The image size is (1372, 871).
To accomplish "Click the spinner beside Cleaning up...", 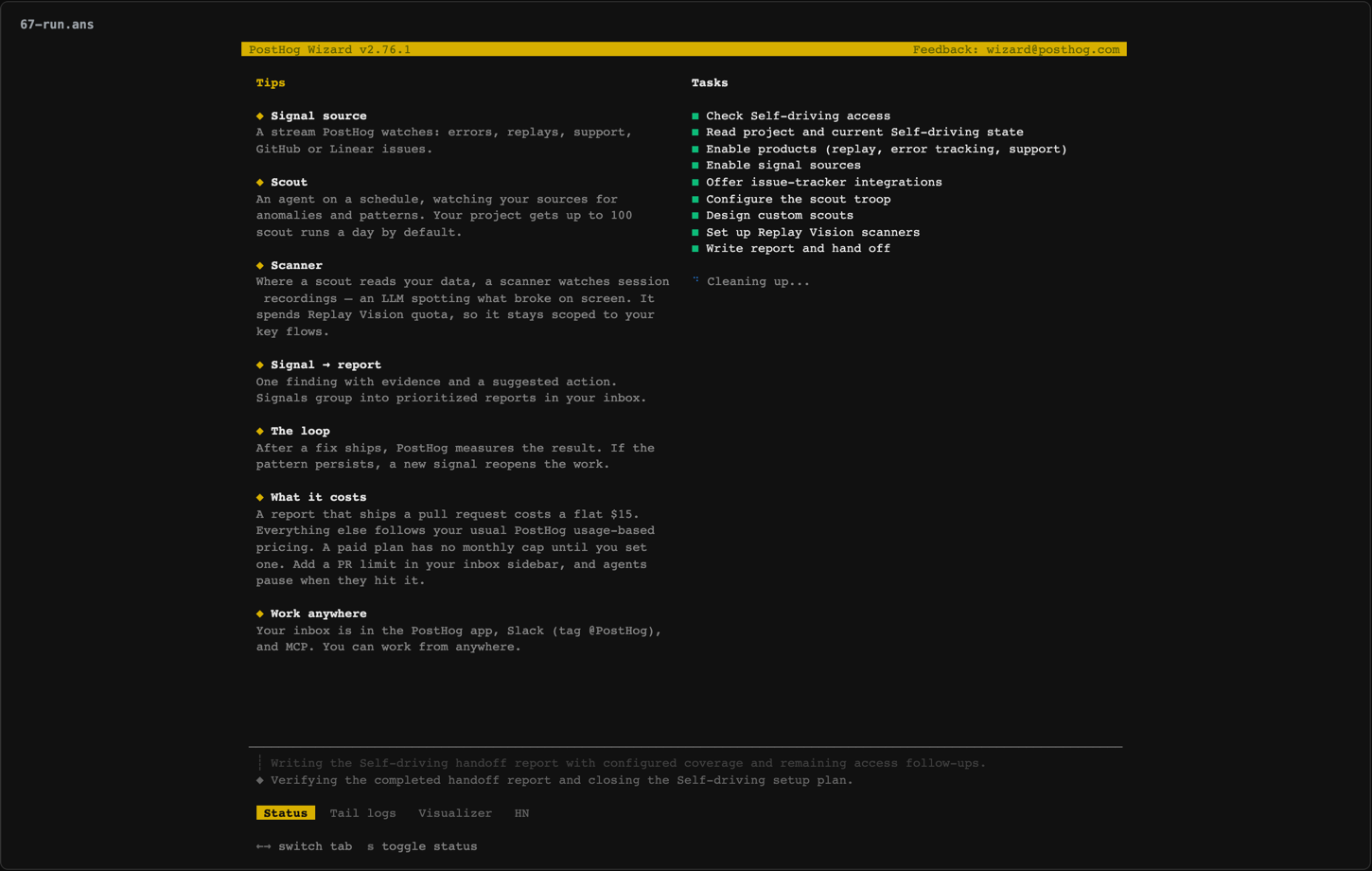I will click(696, 280).
